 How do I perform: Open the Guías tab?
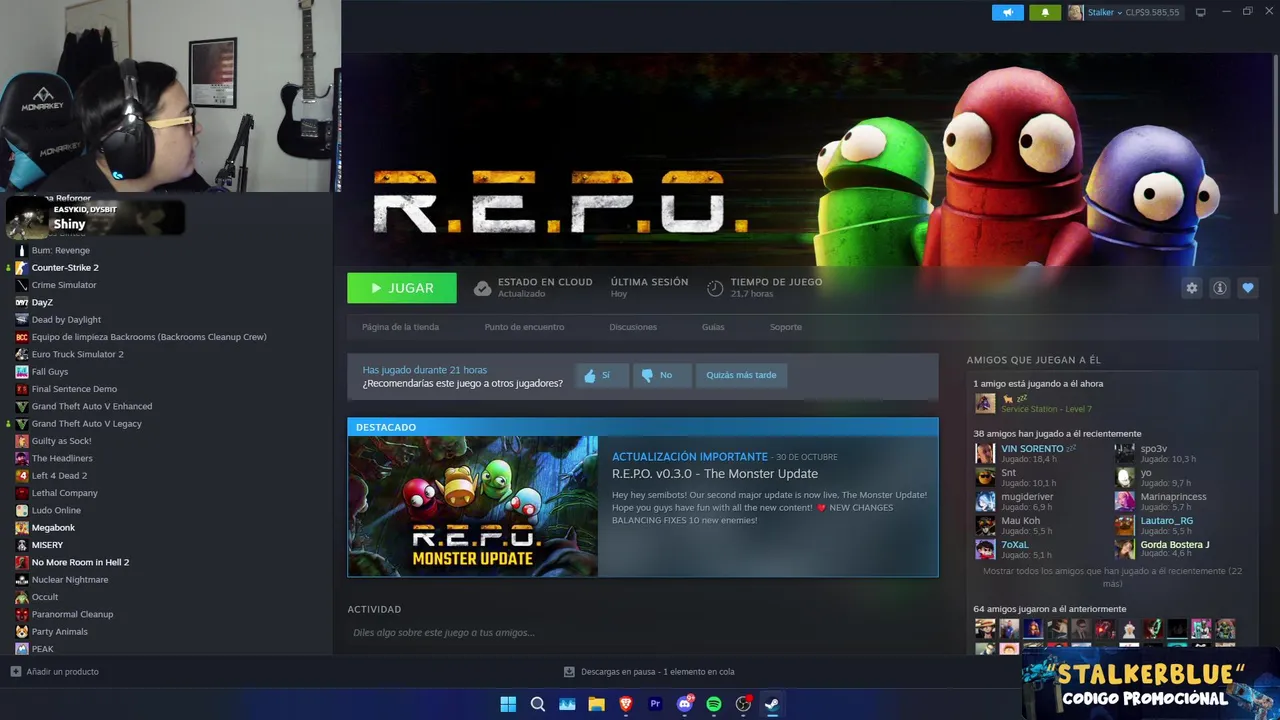click(x=713, y=327)
